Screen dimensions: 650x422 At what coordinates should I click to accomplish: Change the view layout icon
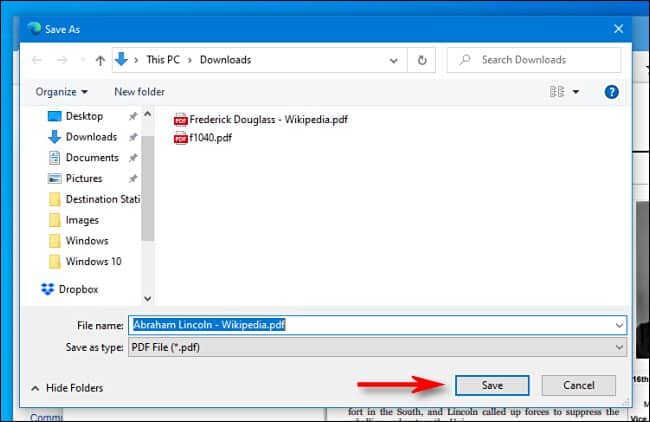pyautogui.click(x=557, y=92)
